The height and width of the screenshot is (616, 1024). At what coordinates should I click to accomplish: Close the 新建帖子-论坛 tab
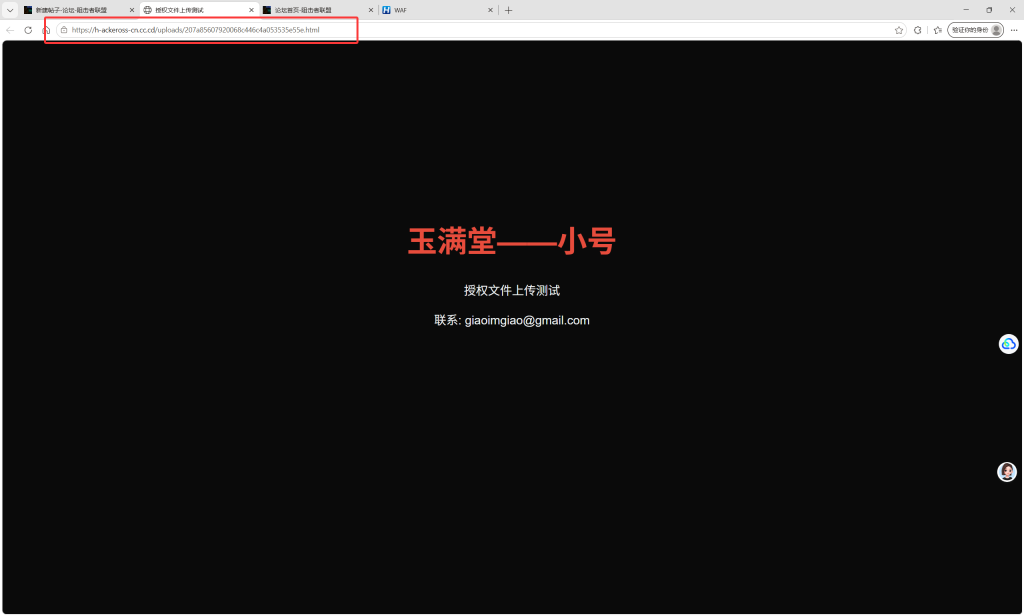tap(131, 10)
